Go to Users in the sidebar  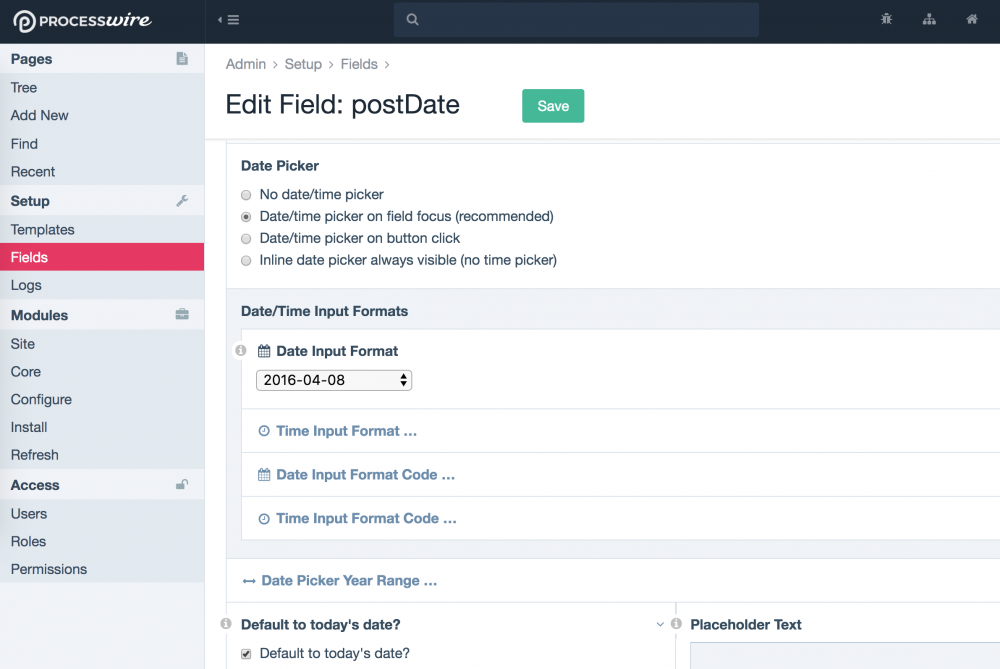(x=29, y=514)
